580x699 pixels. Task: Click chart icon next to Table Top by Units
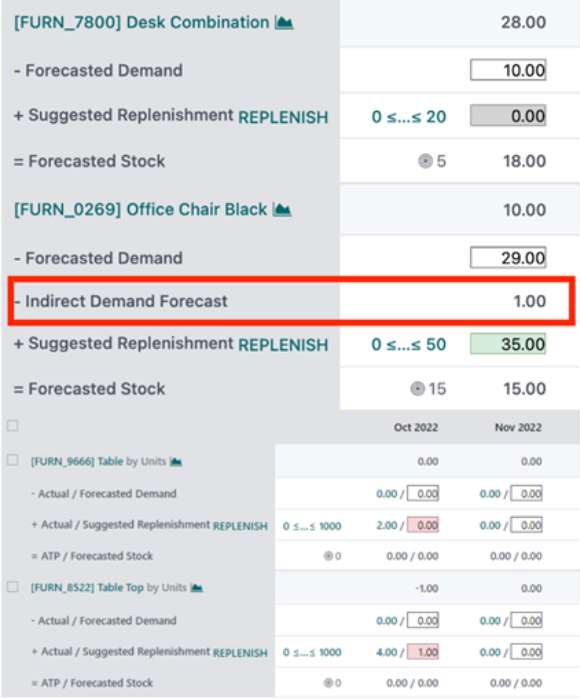tap(197, 588)
